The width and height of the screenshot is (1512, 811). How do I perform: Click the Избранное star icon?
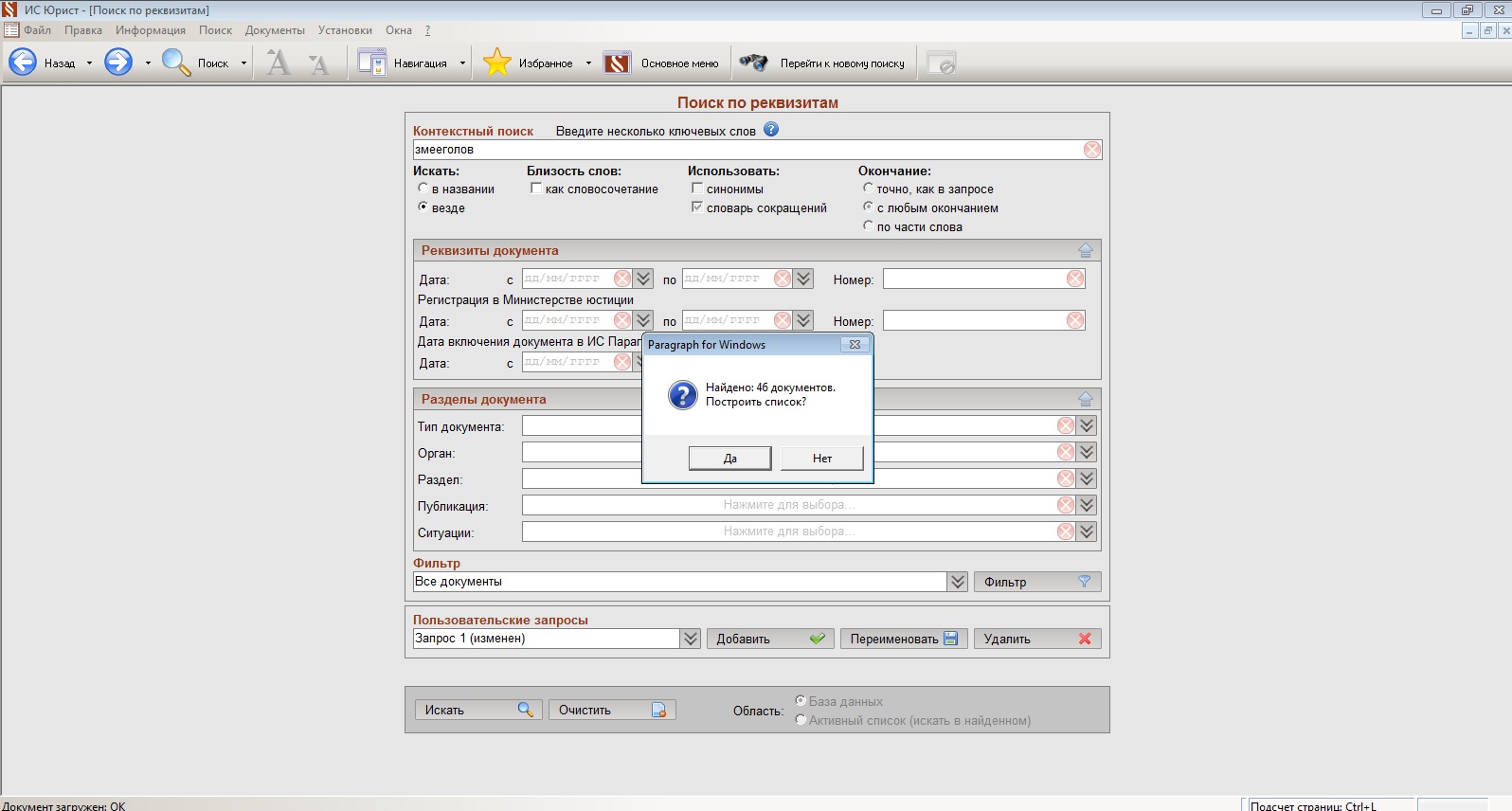[497, 63]
